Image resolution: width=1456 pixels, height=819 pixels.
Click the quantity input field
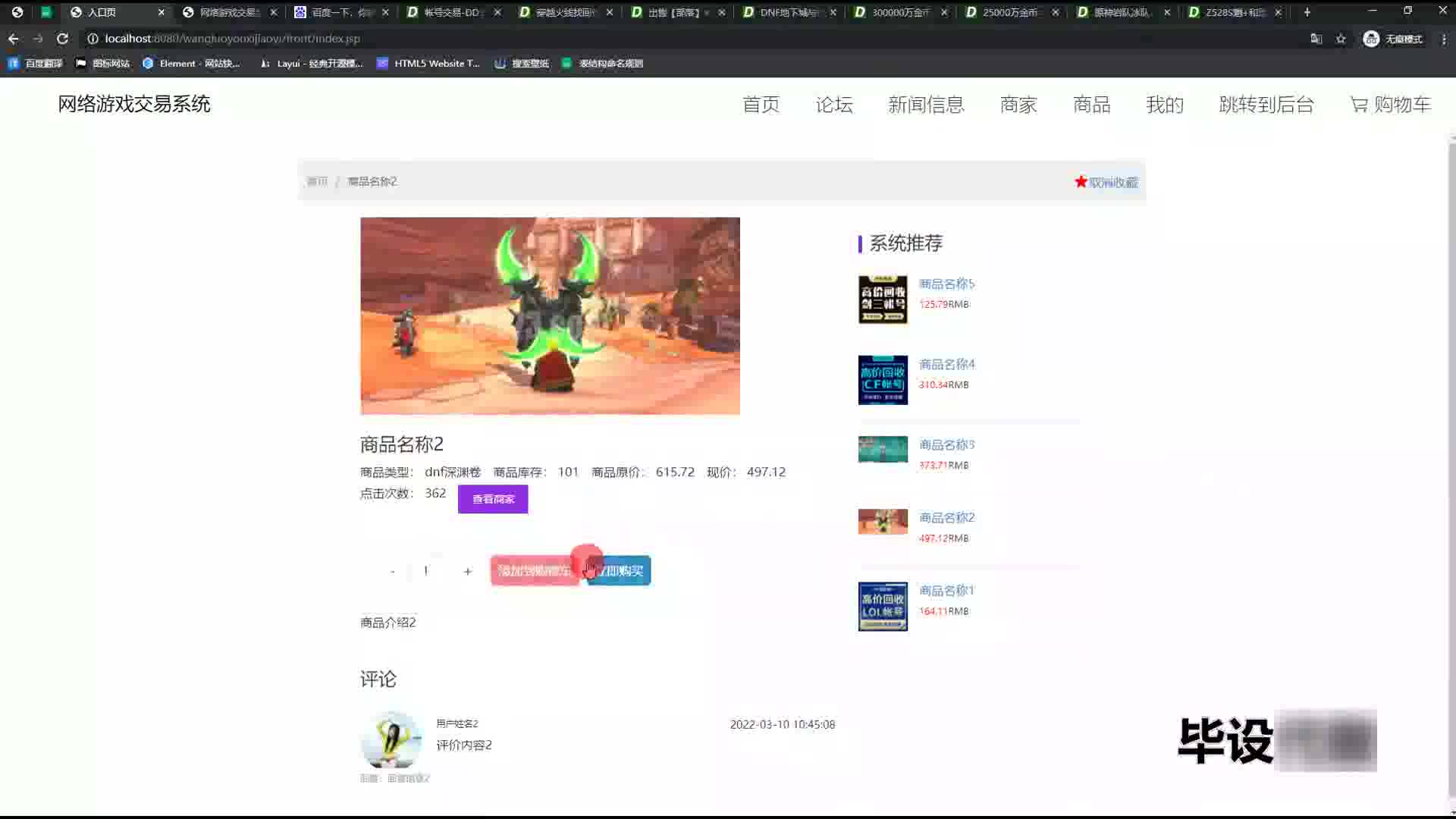[428, 571]
